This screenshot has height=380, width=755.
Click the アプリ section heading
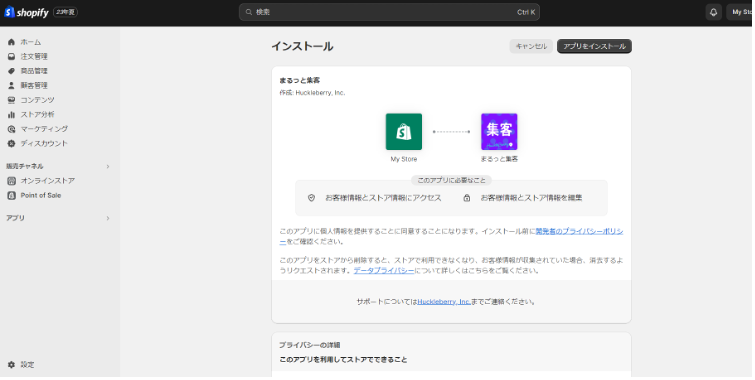[15, 218]
